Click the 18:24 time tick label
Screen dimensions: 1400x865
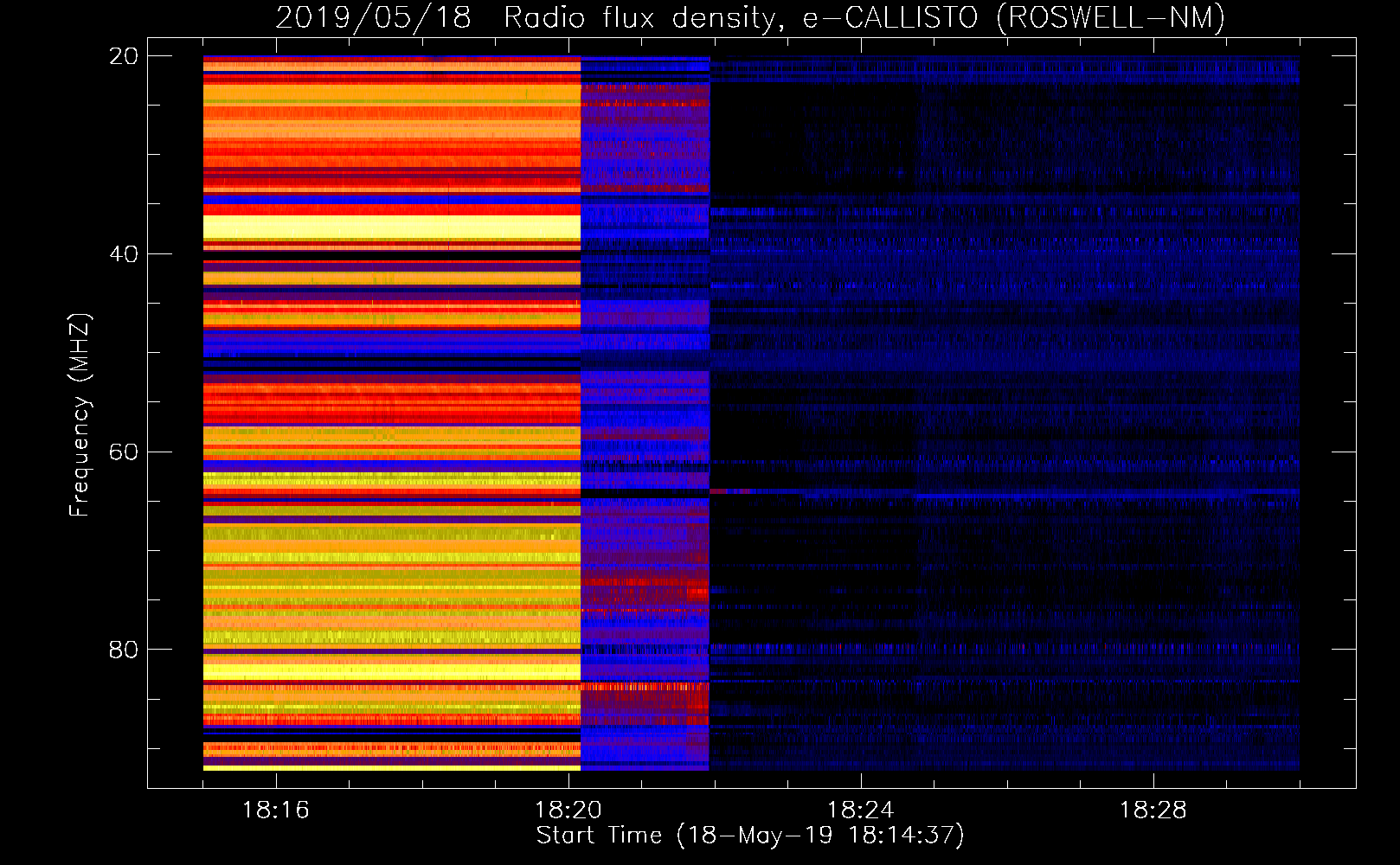pyautogui.click(x=861, y=810)
